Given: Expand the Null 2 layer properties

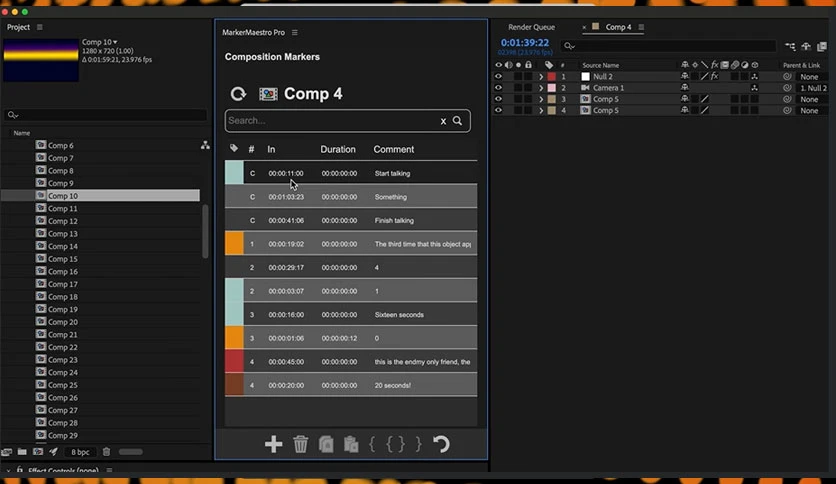Looking at the screenshot, I should tap(541, 77).
